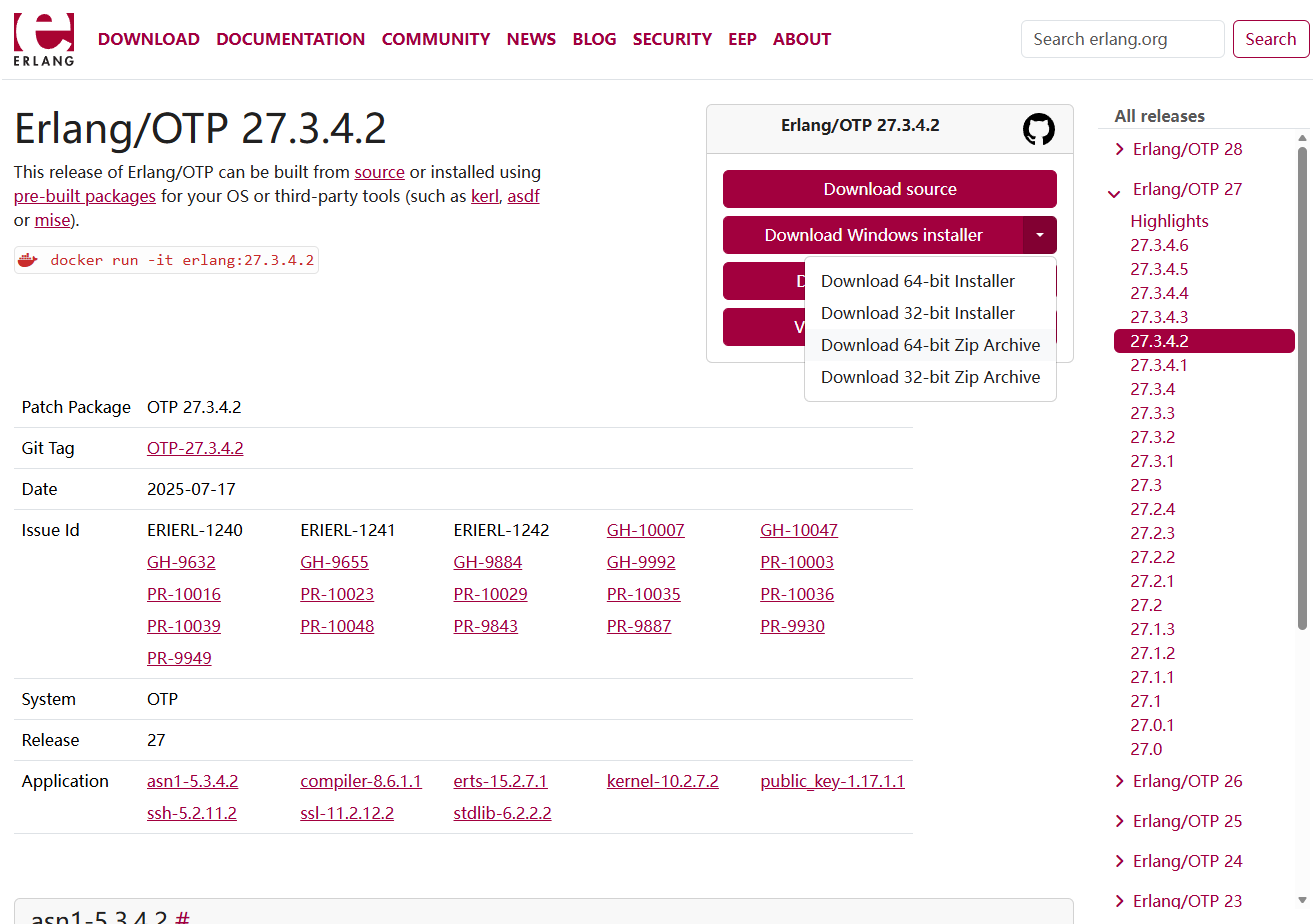Open the GitHub icon link
Screen dimensions: 1313x924
(1038, 129)
